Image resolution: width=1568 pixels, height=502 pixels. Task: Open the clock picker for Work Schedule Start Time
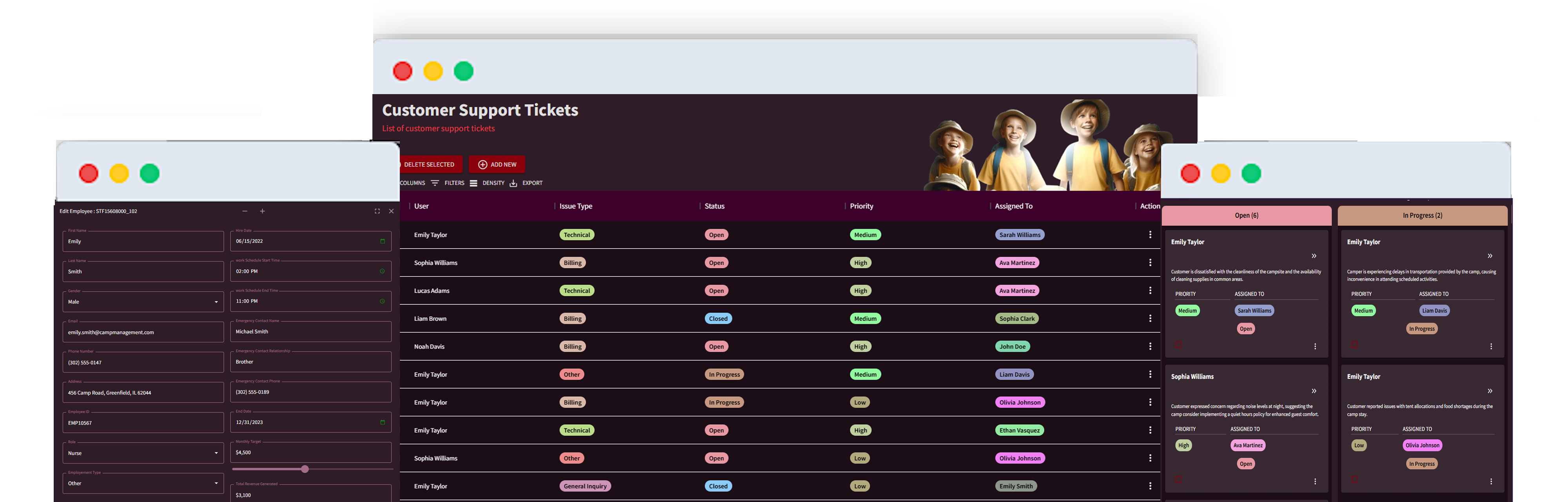tap(382, 271)
